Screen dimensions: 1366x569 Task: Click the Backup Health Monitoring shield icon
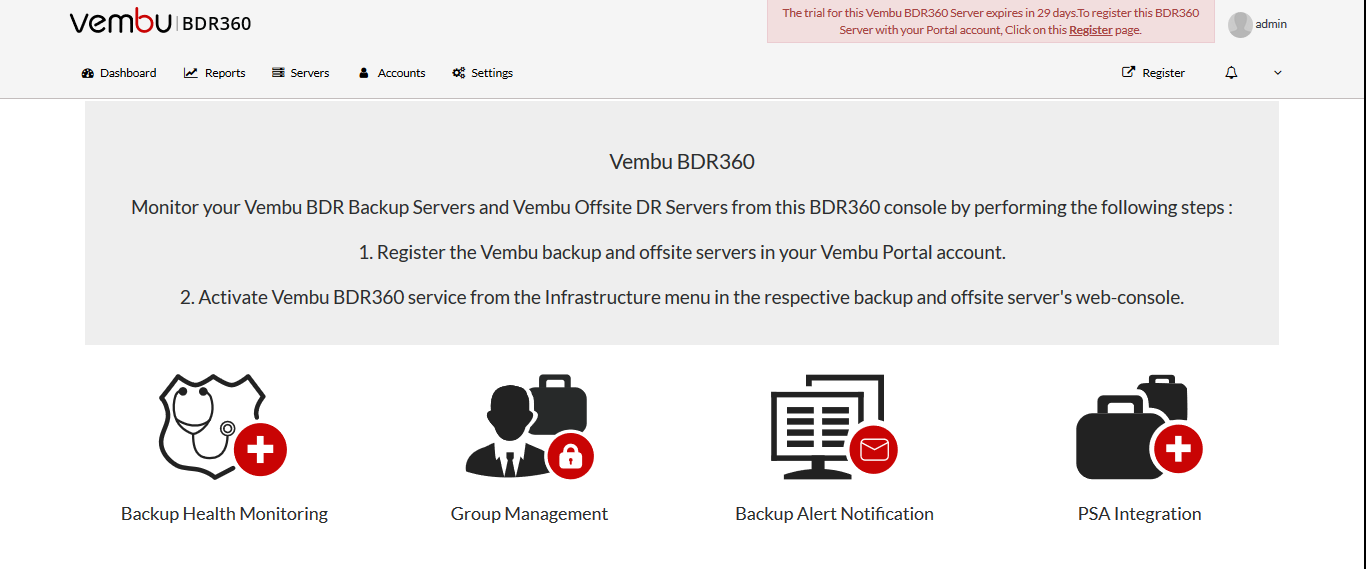coord(223,427)
